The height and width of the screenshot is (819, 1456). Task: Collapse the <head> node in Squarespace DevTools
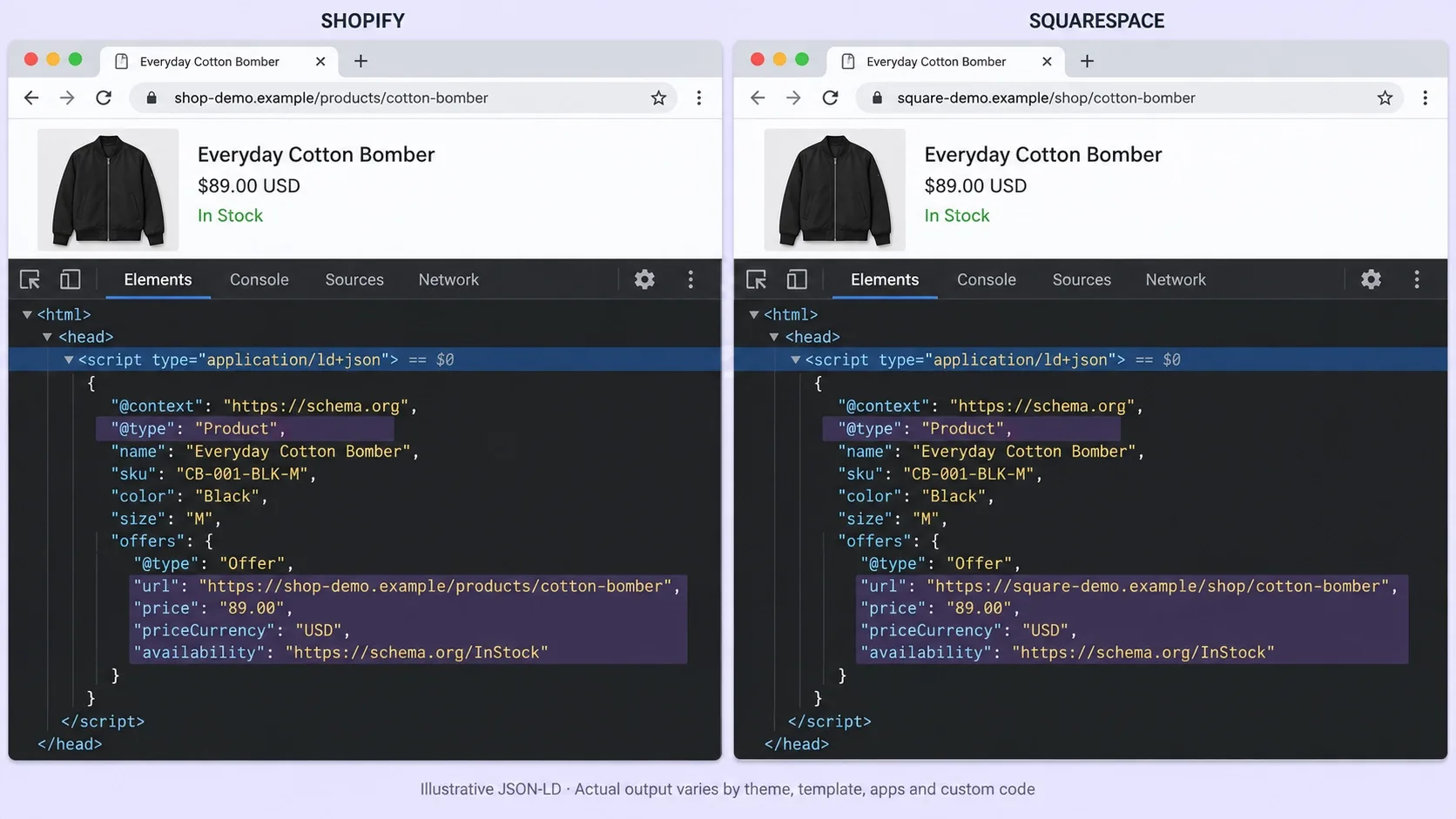click(774, 337)
